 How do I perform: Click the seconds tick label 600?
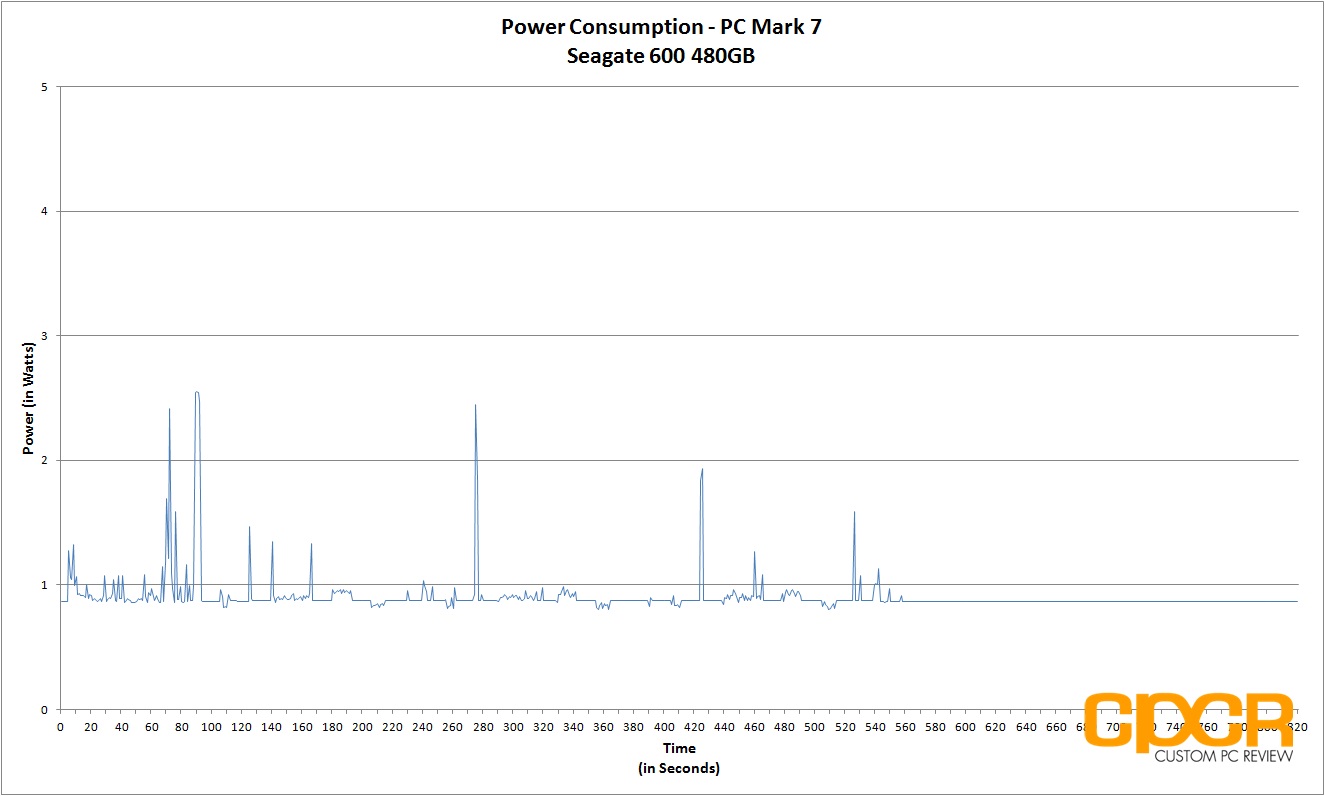pos(966,726)
